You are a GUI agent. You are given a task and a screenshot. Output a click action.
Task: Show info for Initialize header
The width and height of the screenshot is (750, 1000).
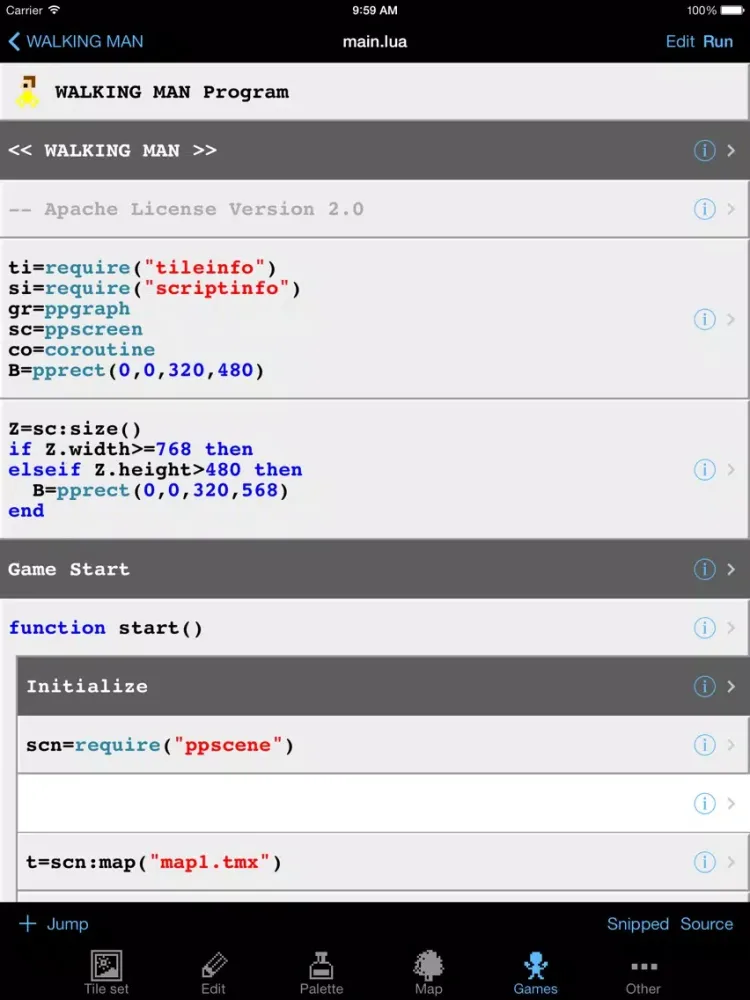(704, 686)
